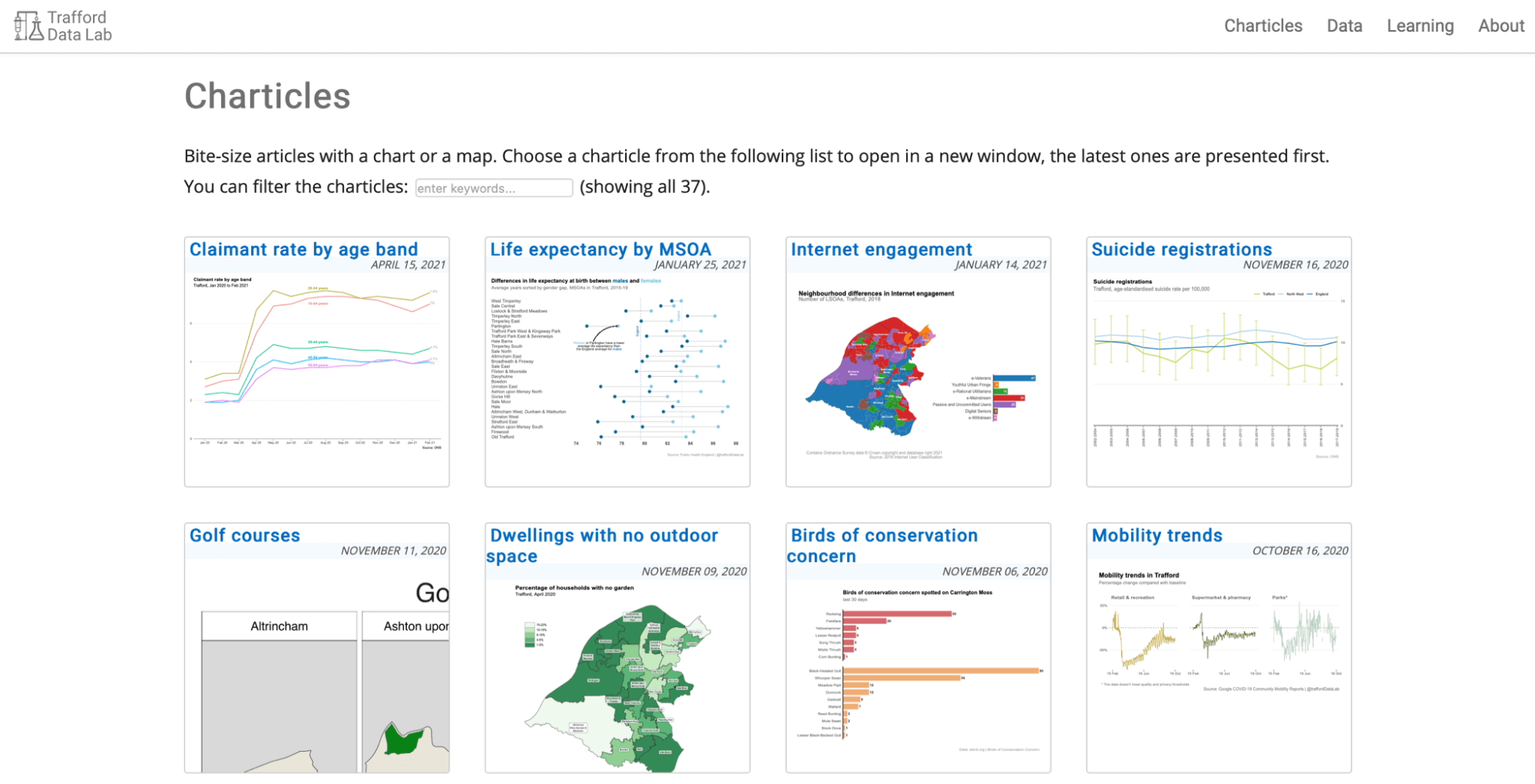
Task: Open Mobility trends charticle title
Action: 1156,535
